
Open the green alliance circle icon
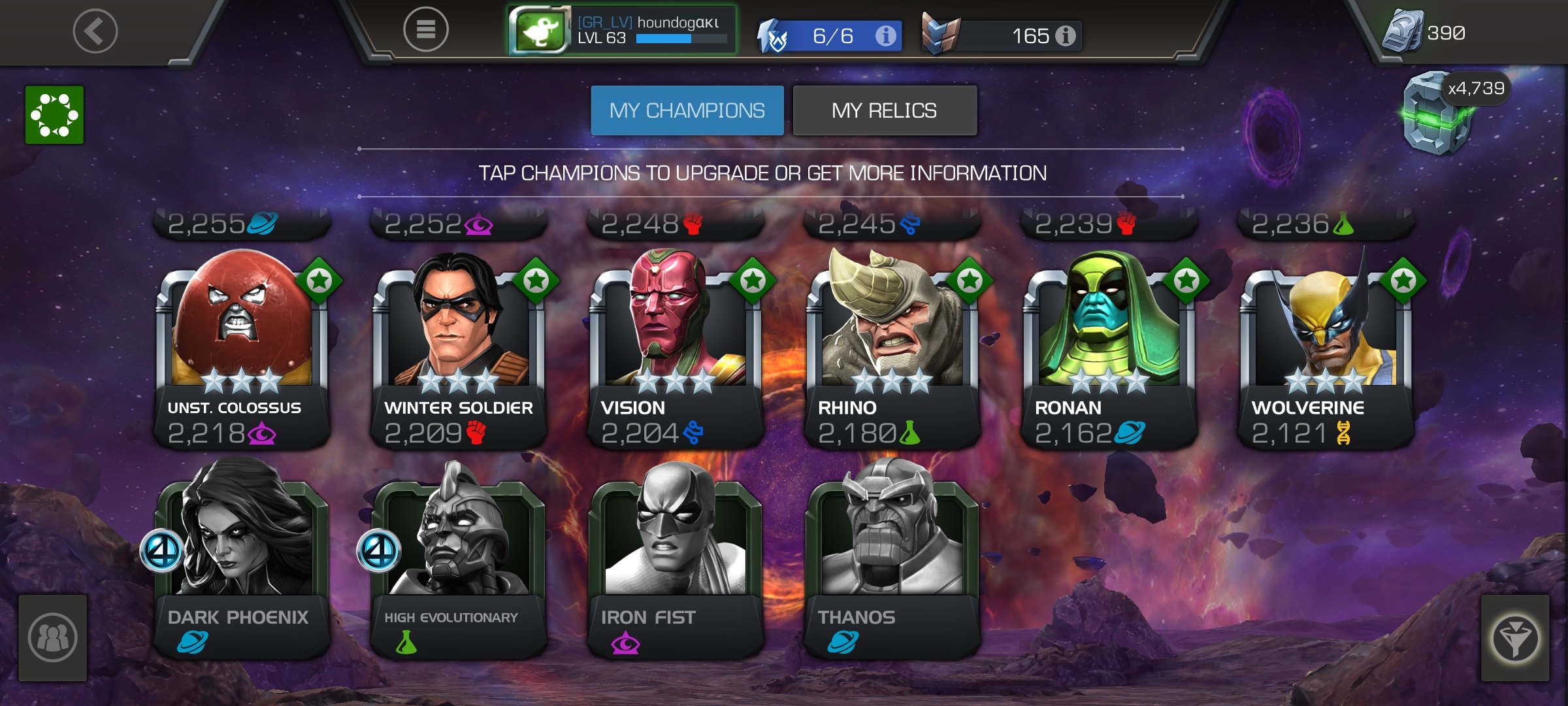[54, 115]
